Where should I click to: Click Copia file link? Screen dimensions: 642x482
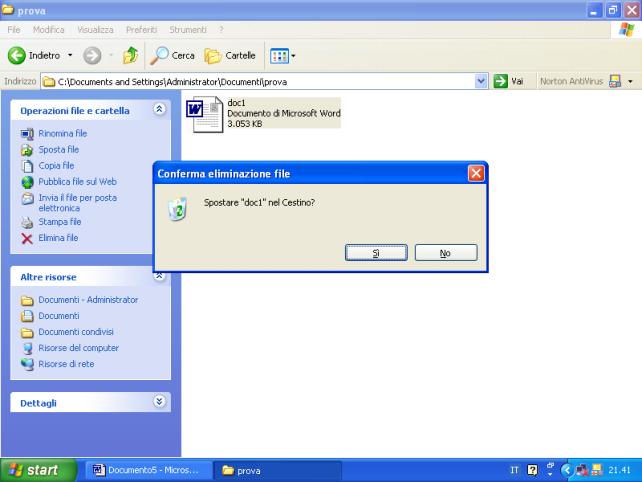(x=56, y=165)
